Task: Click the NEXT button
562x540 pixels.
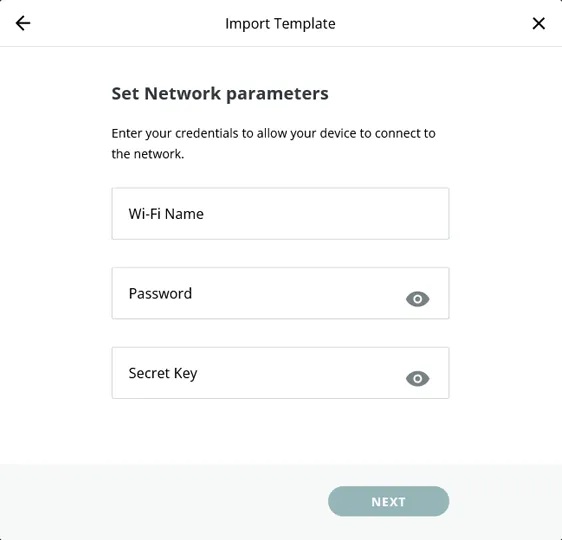Action: pos(389,501)
